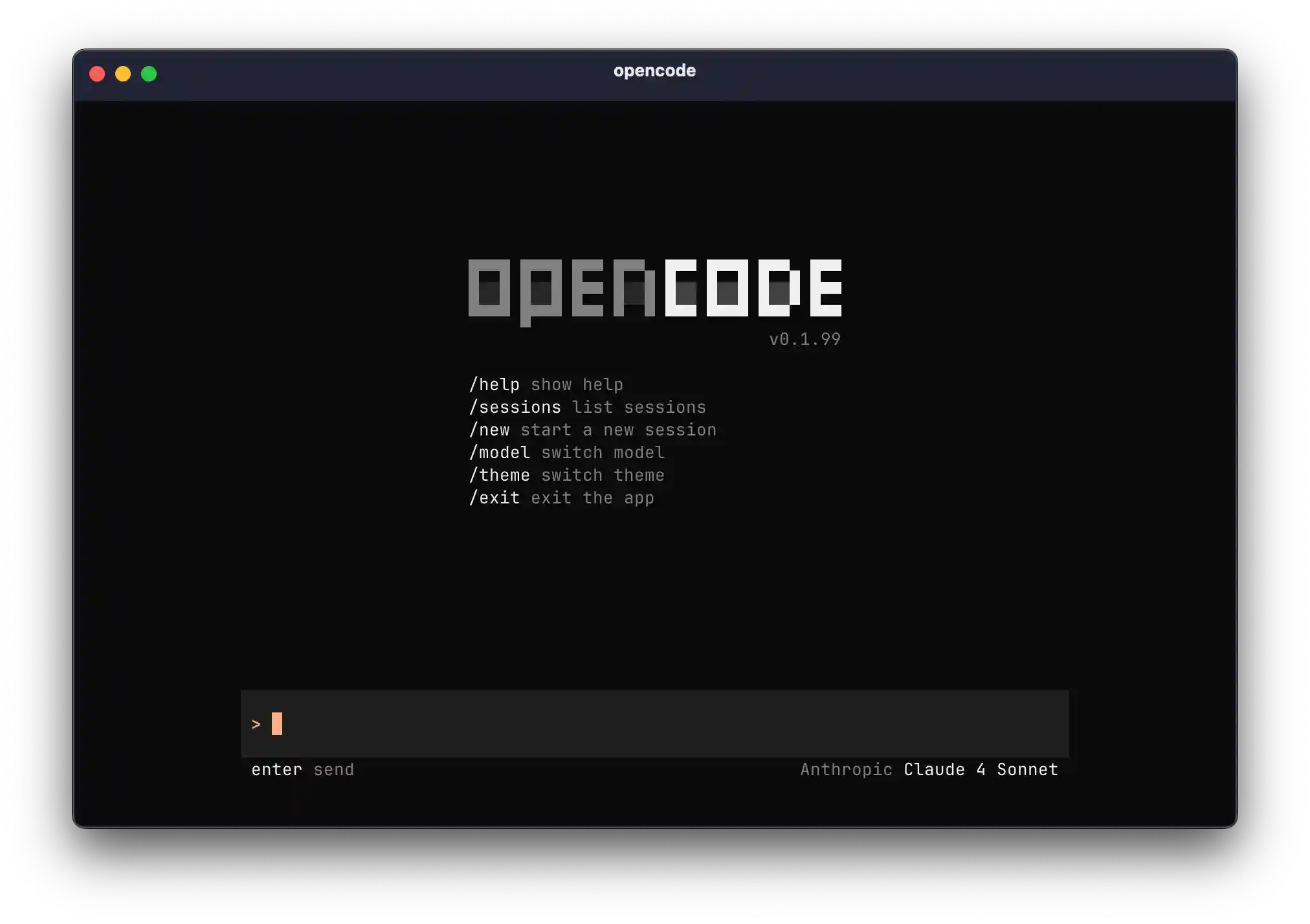Select the /theme command
This screenshot has width=1310, height=924.
500,475
